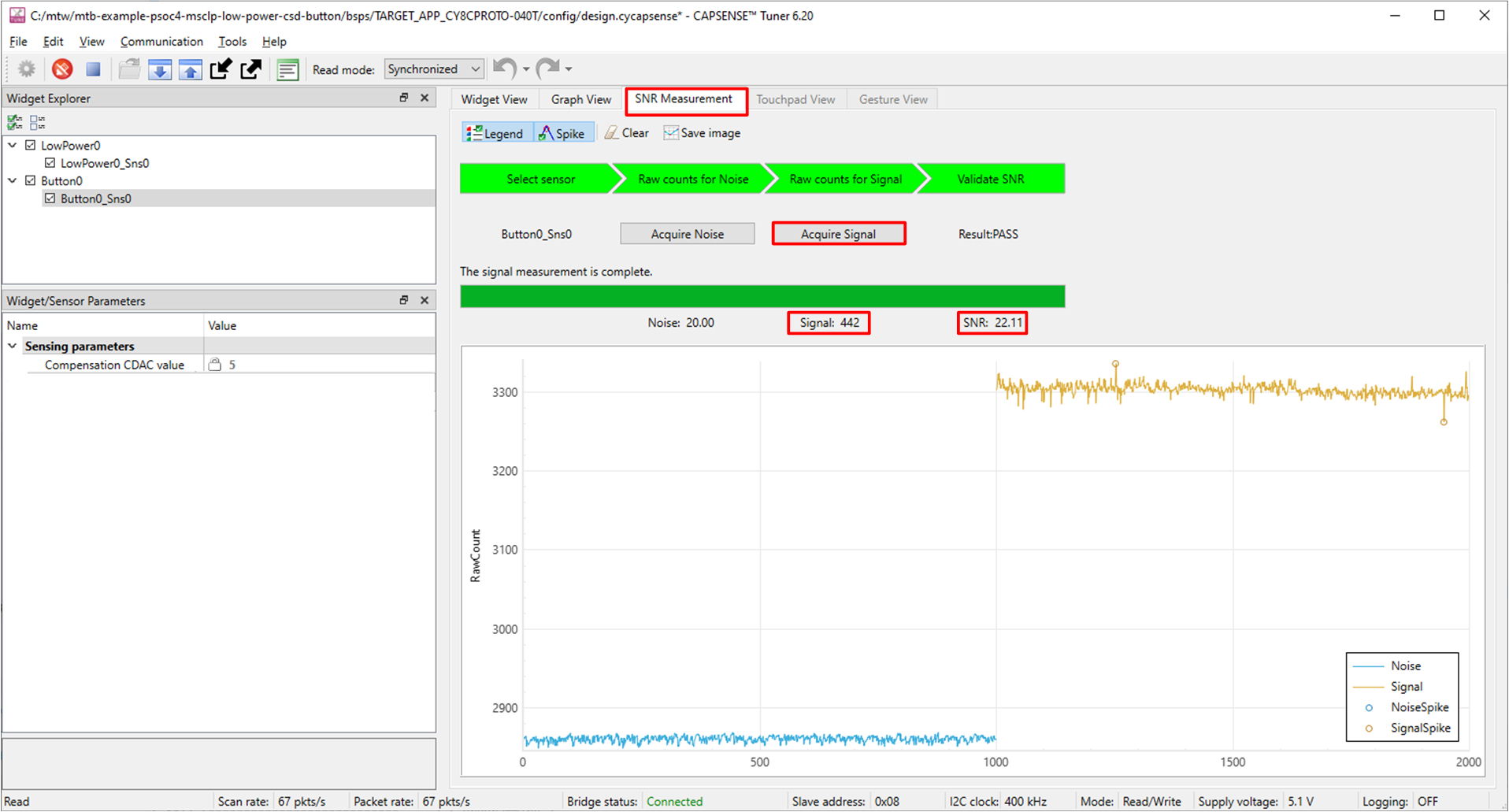Click Apply to Device down-arrow icon
This screenshot has height=812, width=1509.
tap(160, 69)
